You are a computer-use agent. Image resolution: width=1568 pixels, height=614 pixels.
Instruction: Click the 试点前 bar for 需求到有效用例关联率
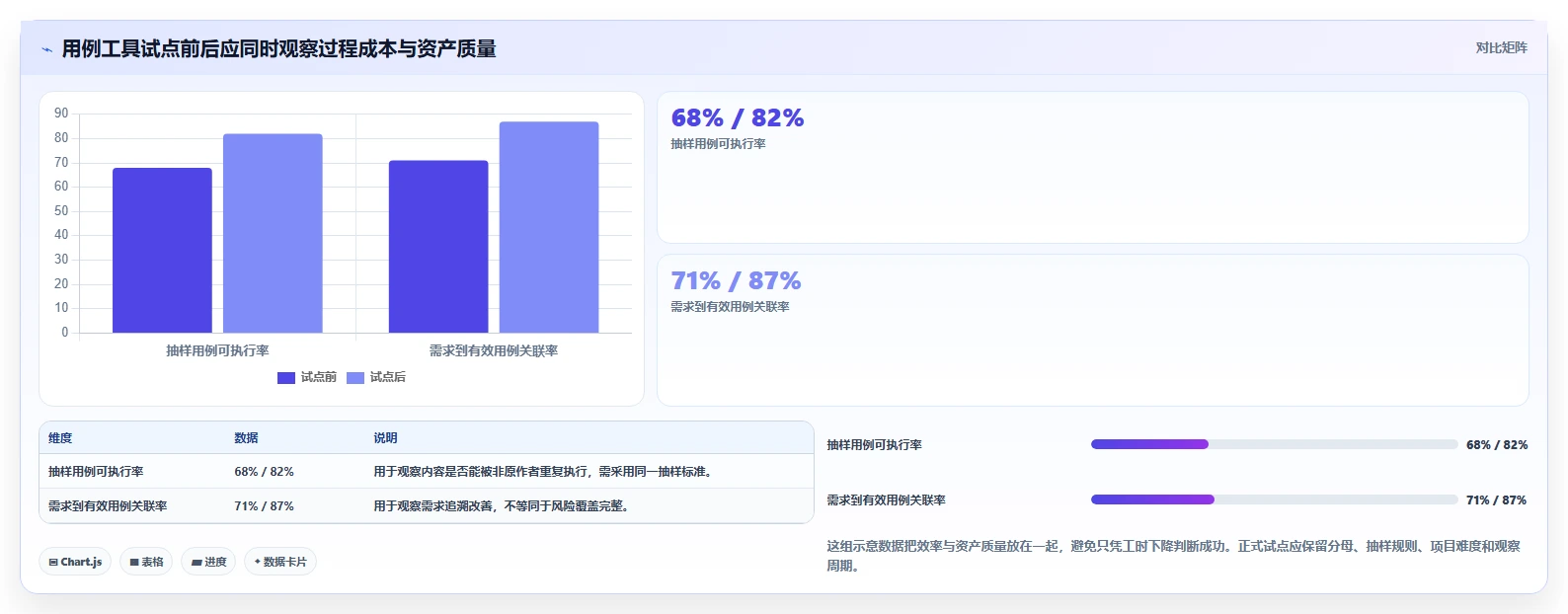tap(438, 247)
